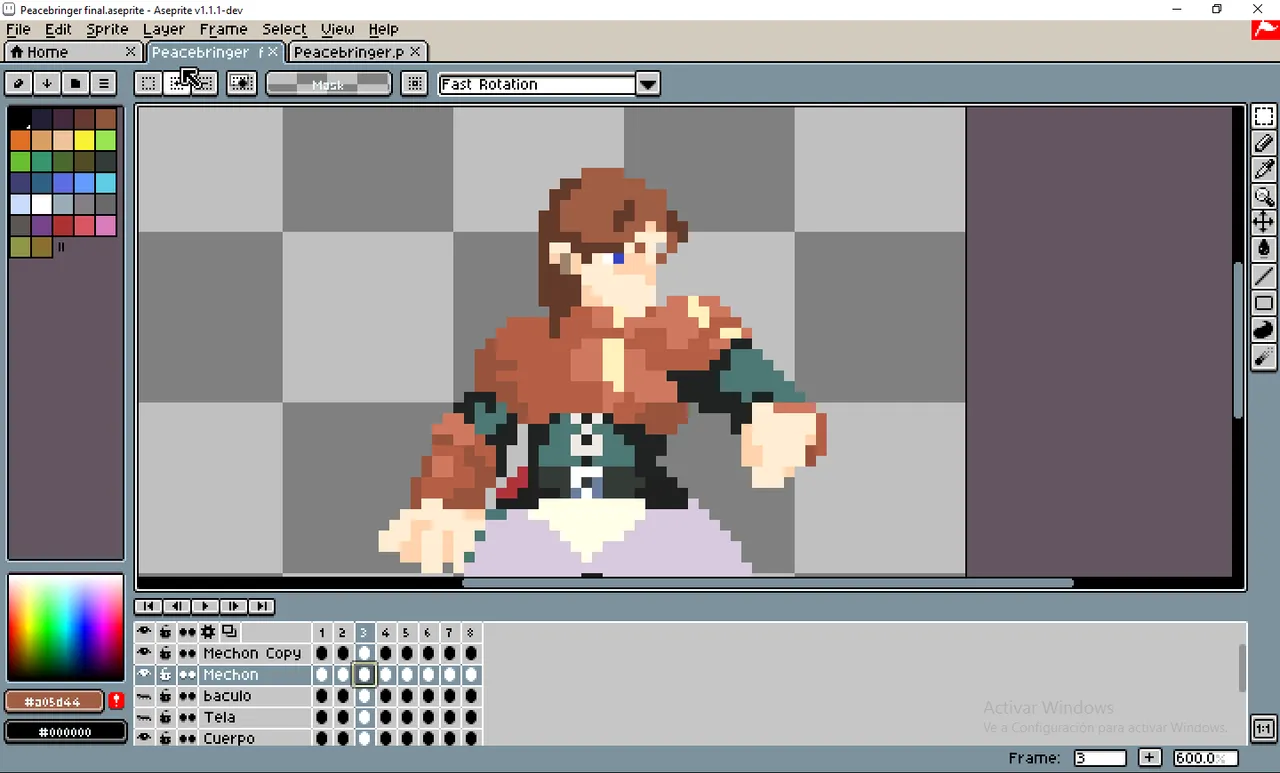
Task: Toggle continuous cels on Tela layer
Action: (187, 718)
